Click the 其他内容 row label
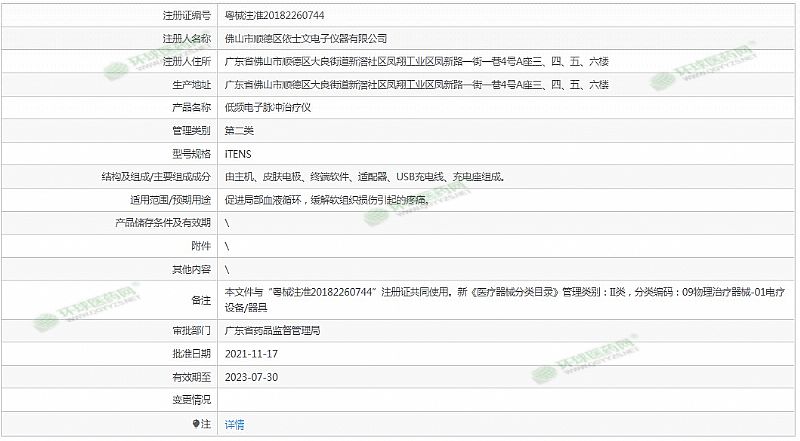The height and width of the screenshot is (441, 800). tap(190, 270)
